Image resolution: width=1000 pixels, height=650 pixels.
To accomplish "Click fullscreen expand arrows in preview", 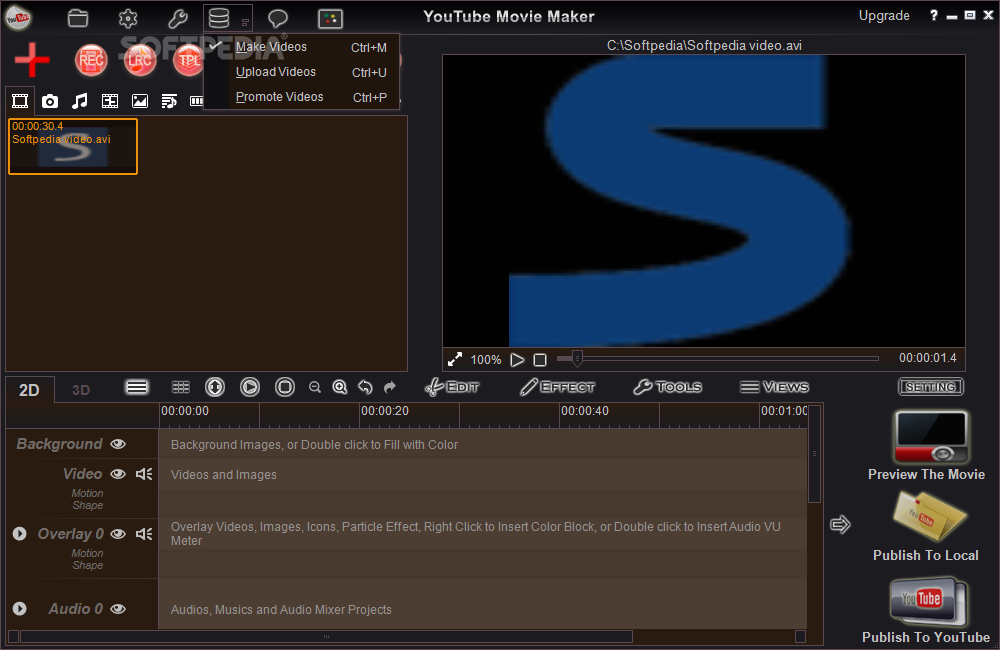I will pyautogui.click(x=455, y=360).
